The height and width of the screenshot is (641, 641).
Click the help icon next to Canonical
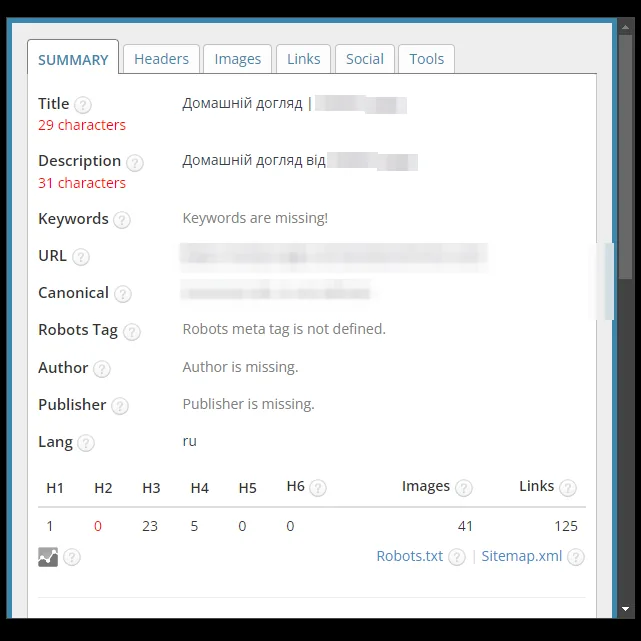[123, 294]
